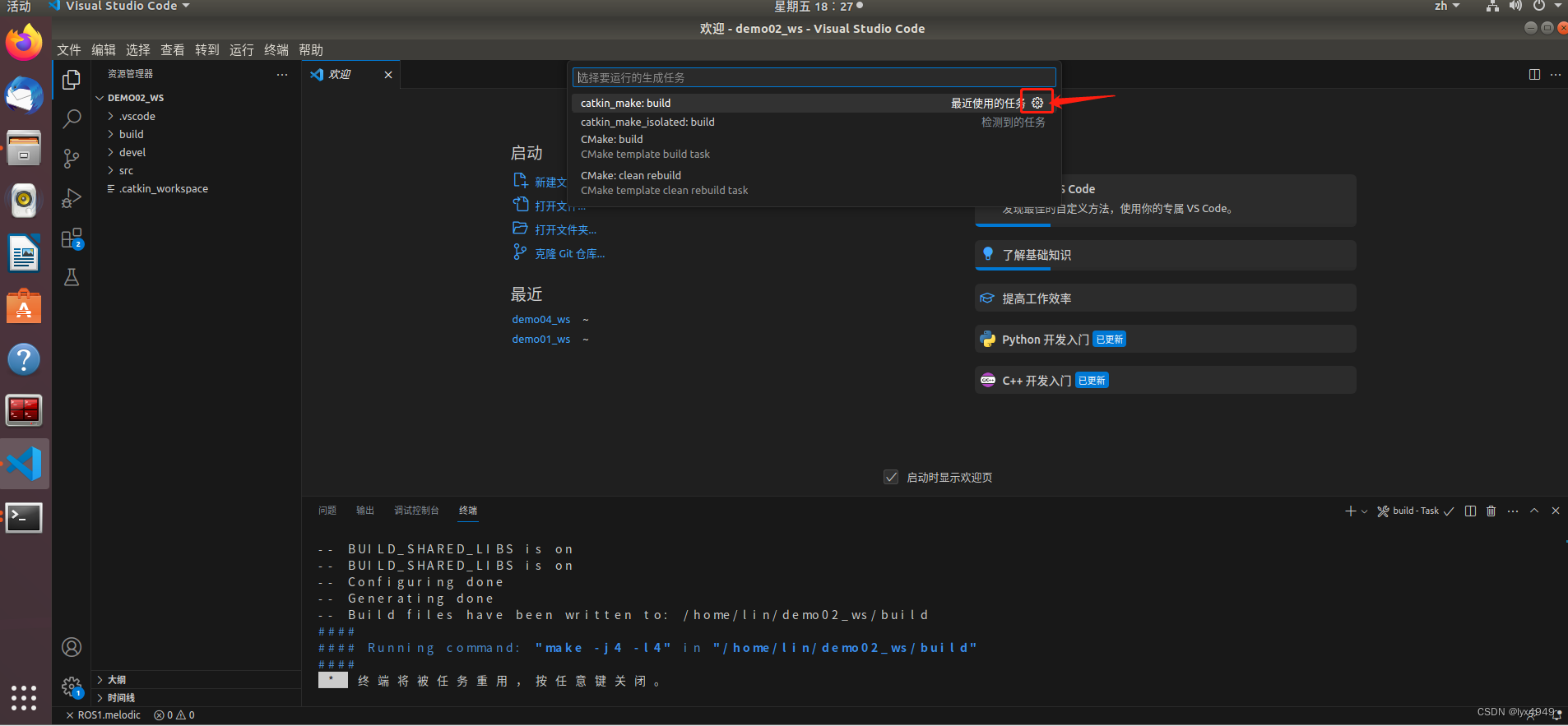This screenshot has width=1568, height=726.
Task: Open the Run and Debug view
Action: [72, 198]
